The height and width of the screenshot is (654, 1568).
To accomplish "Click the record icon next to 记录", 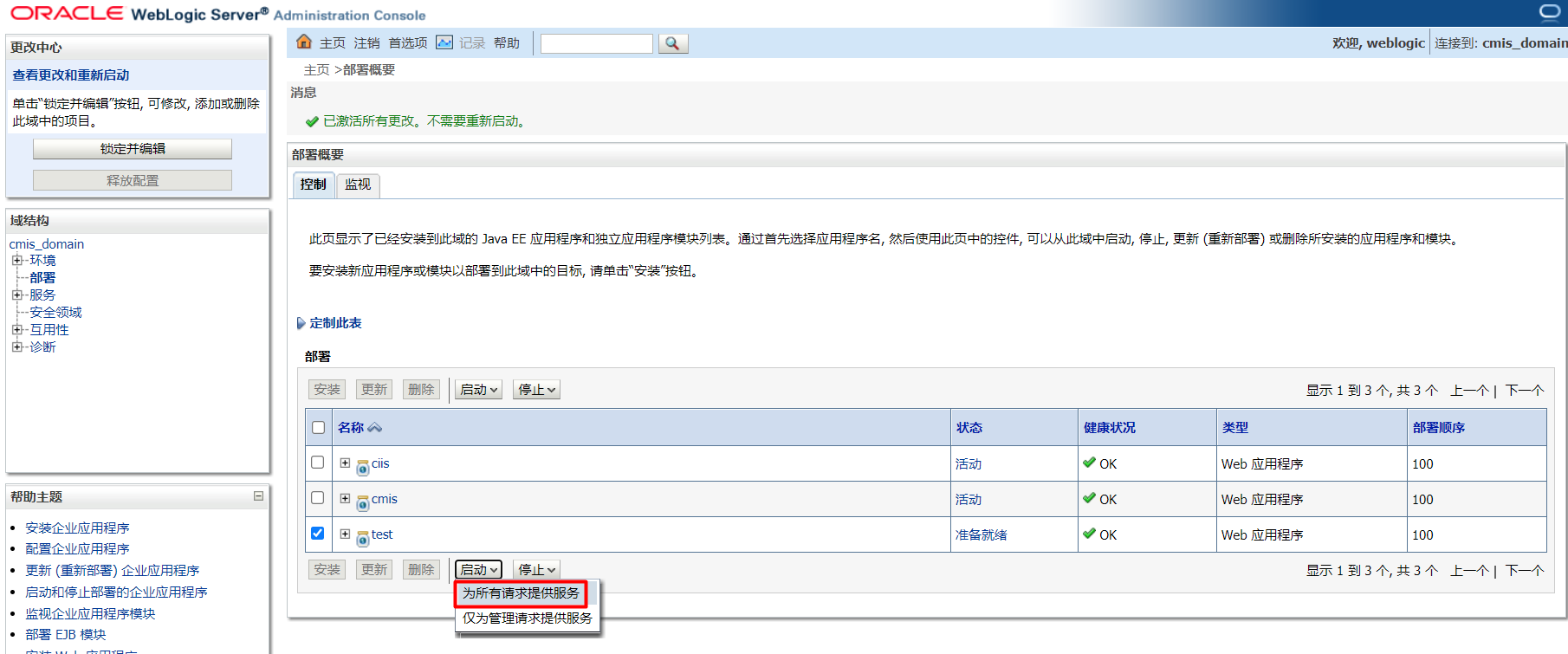I will [444, 42].
